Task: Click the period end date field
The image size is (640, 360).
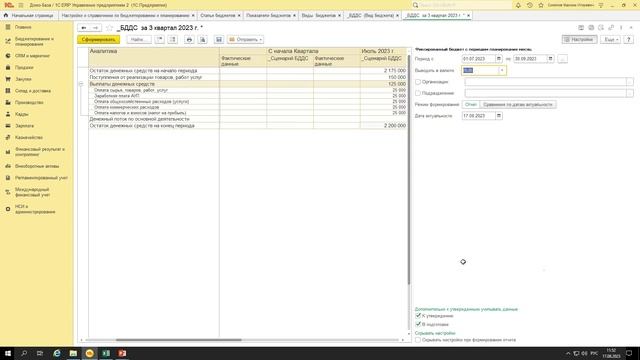Action: click(530, 59)
